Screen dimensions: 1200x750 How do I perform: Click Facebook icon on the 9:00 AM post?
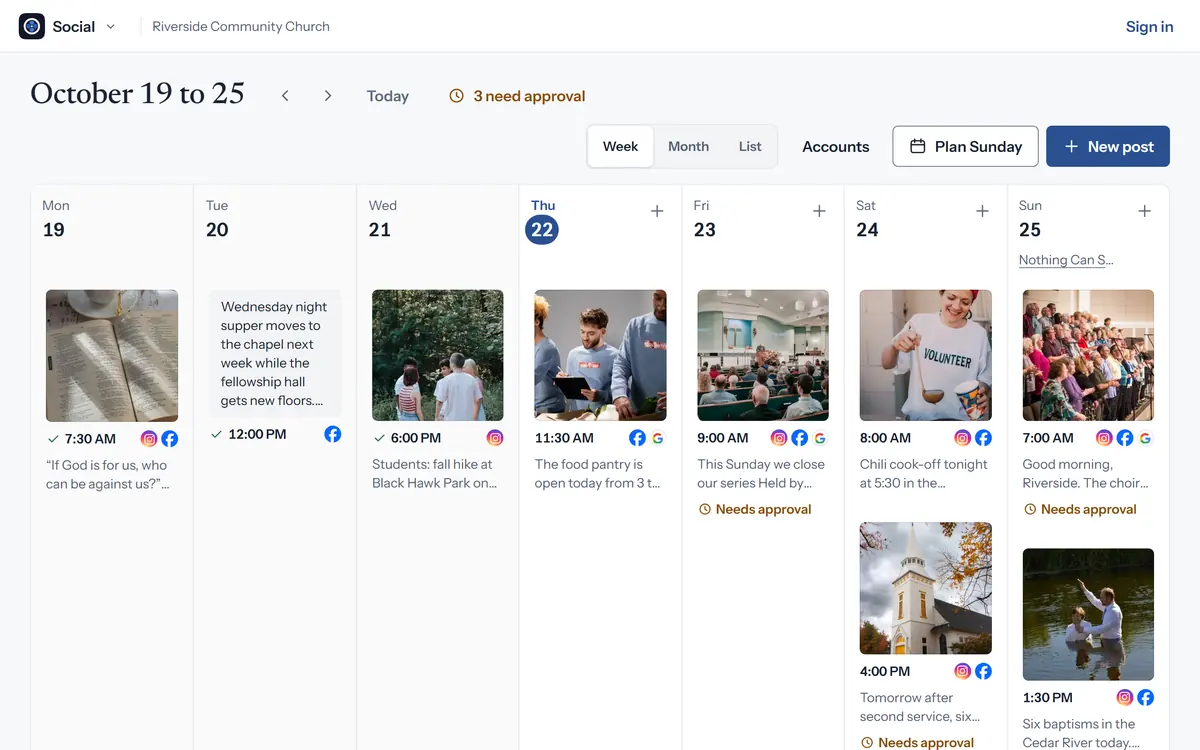click(x=800, y=438)
